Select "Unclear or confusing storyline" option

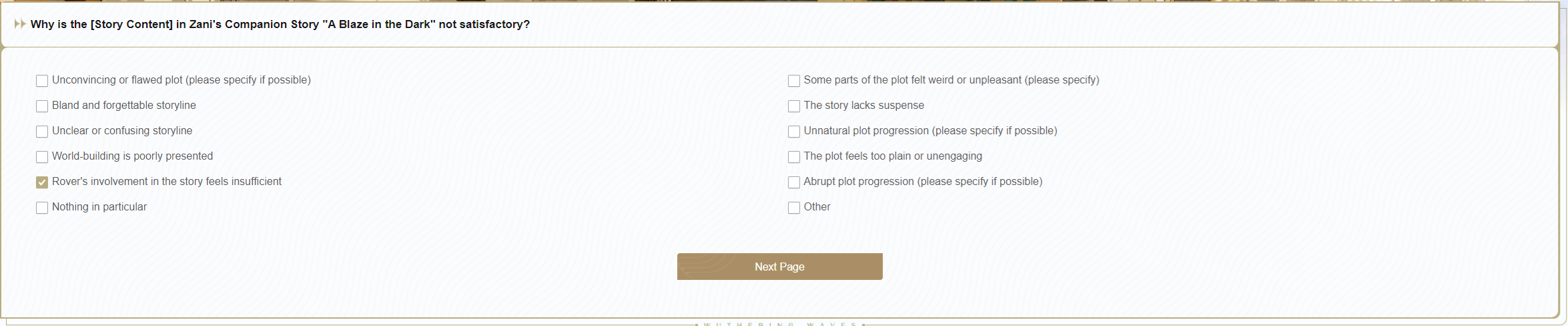42,132
